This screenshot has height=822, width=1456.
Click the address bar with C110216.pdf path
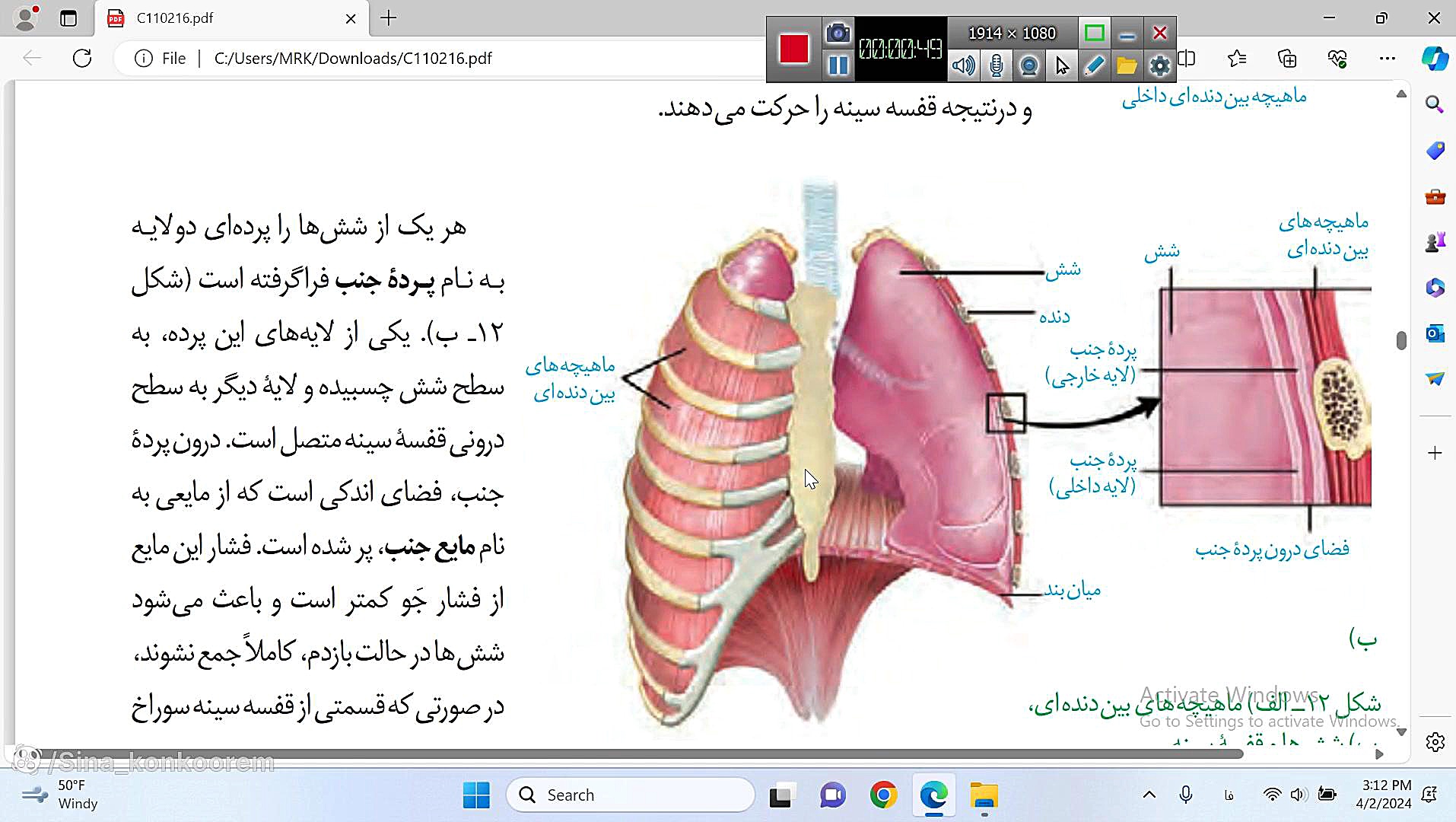[353, 59]
